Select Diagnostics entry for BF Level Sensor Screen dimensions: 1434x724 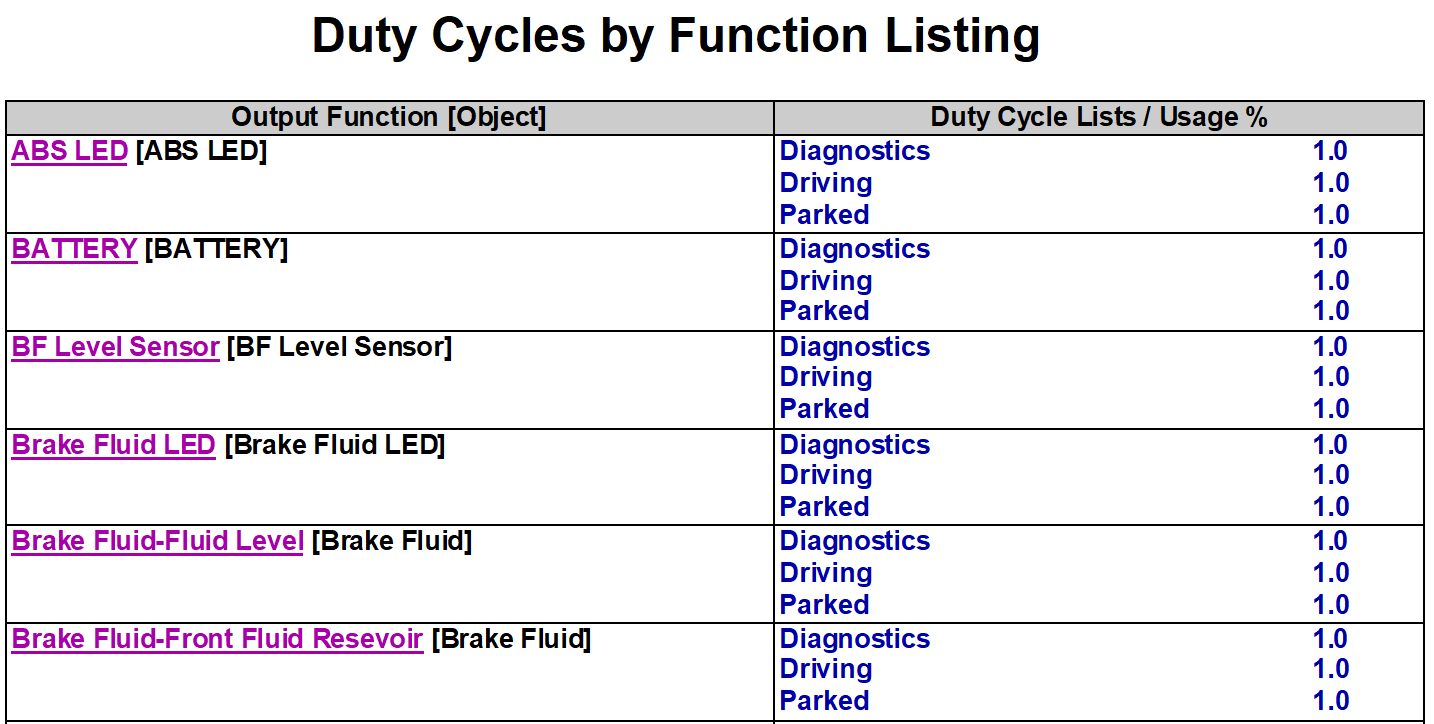click(855, 347)
